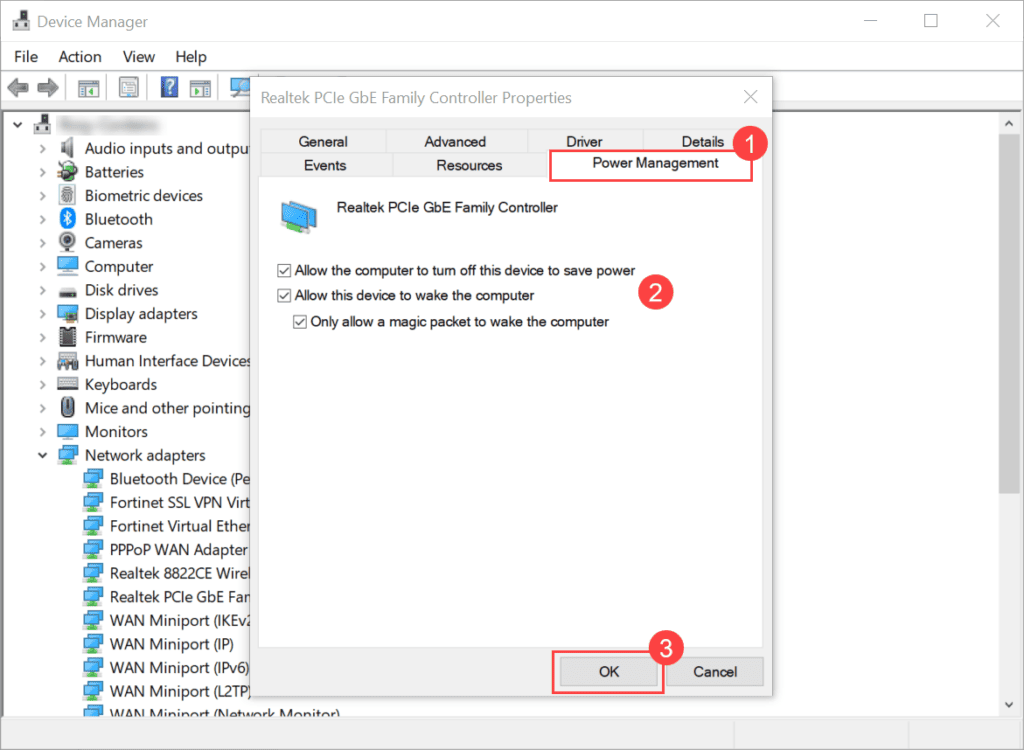This screenshot has width=1024, height=750.
Task: Click the Forward navigation arrow
Action: click(48, 87)
